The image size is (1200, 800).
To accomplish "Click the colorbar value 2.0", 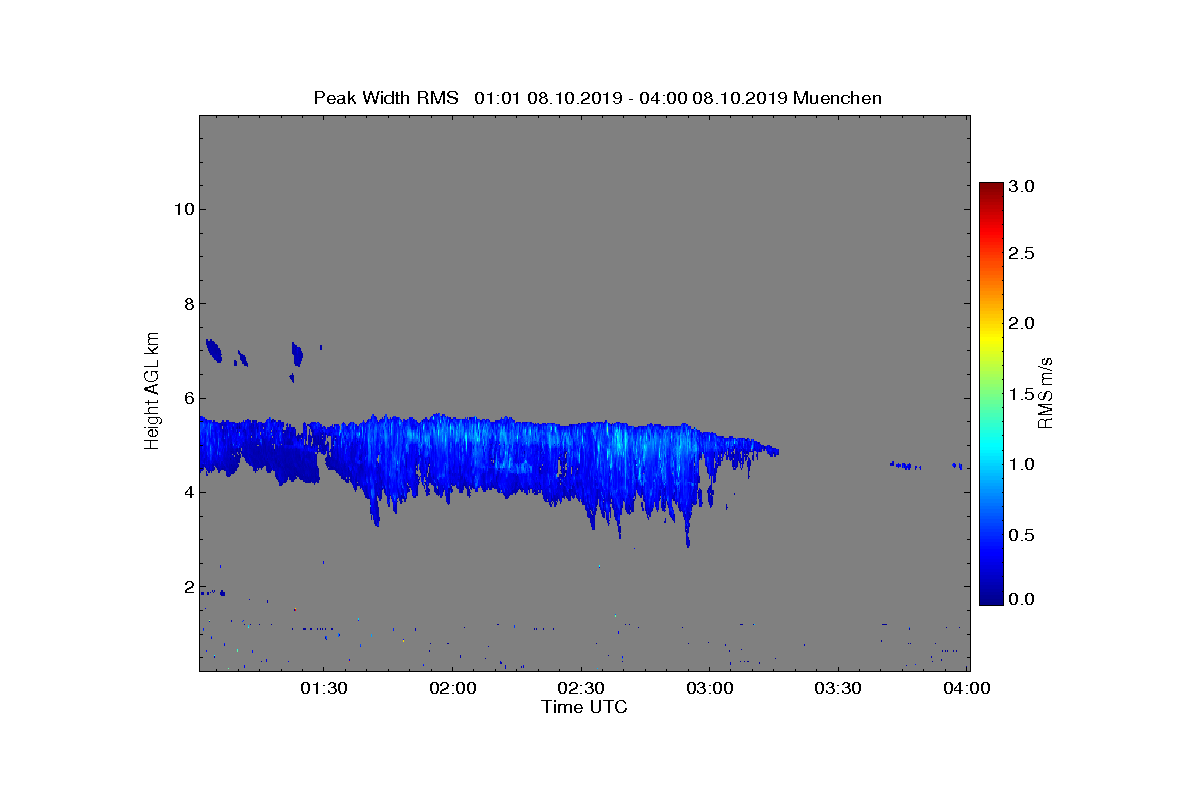I will coord(1021,323).
